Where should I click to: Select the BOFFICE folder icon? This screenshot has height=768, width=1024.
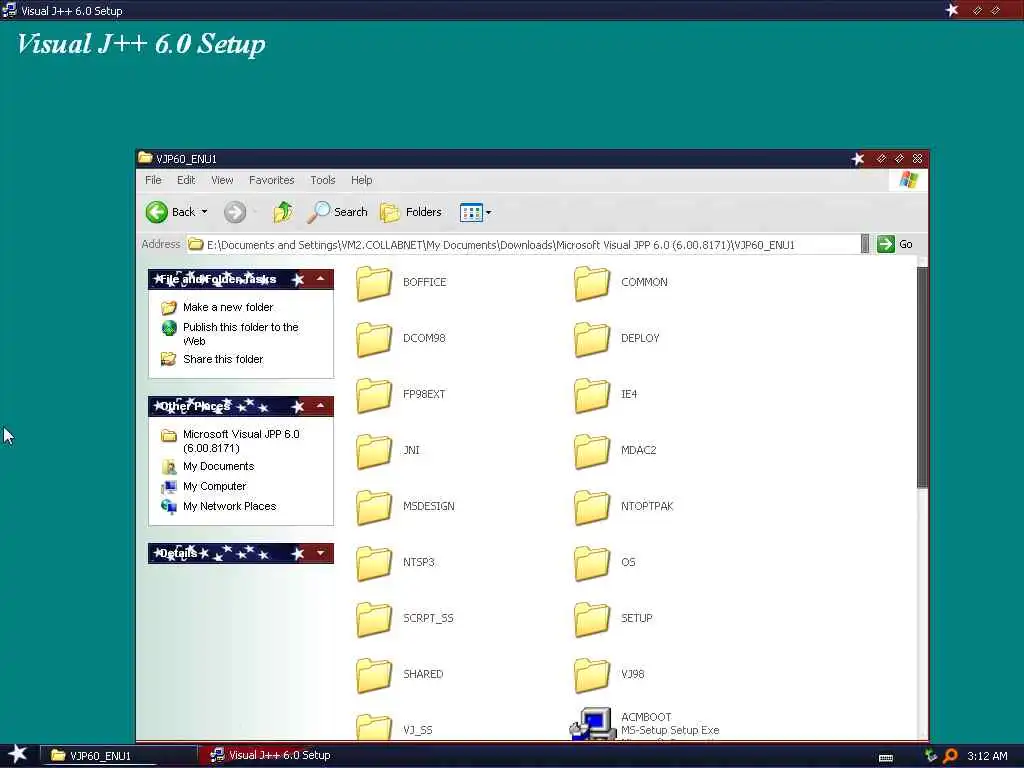tap(374, 283)
